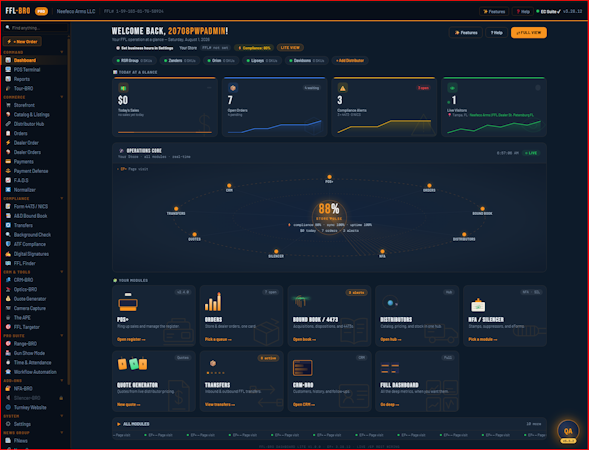Click the Camera Capture icon

[x=8, y=308]
